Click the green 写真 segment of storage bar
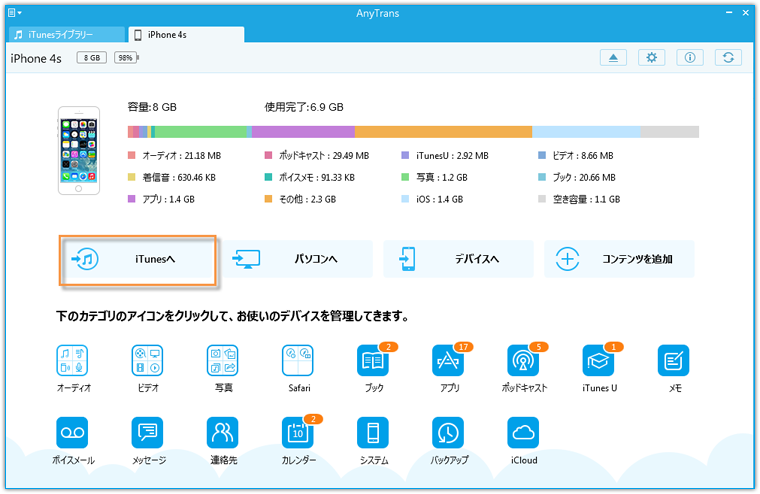This screenshot has width=760, height=494. [x=201, y=132]
